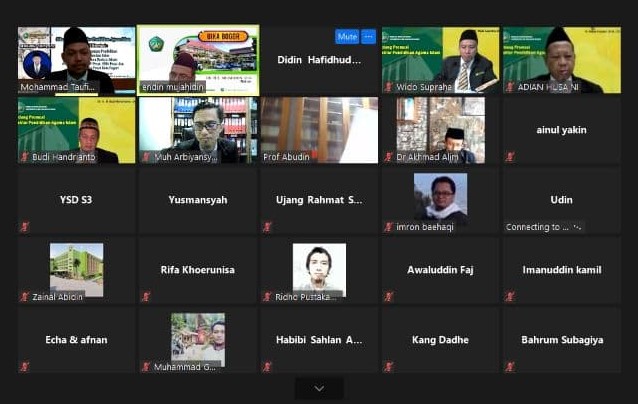Open the more options ellipsis on Didin's tile

point(368,37)
